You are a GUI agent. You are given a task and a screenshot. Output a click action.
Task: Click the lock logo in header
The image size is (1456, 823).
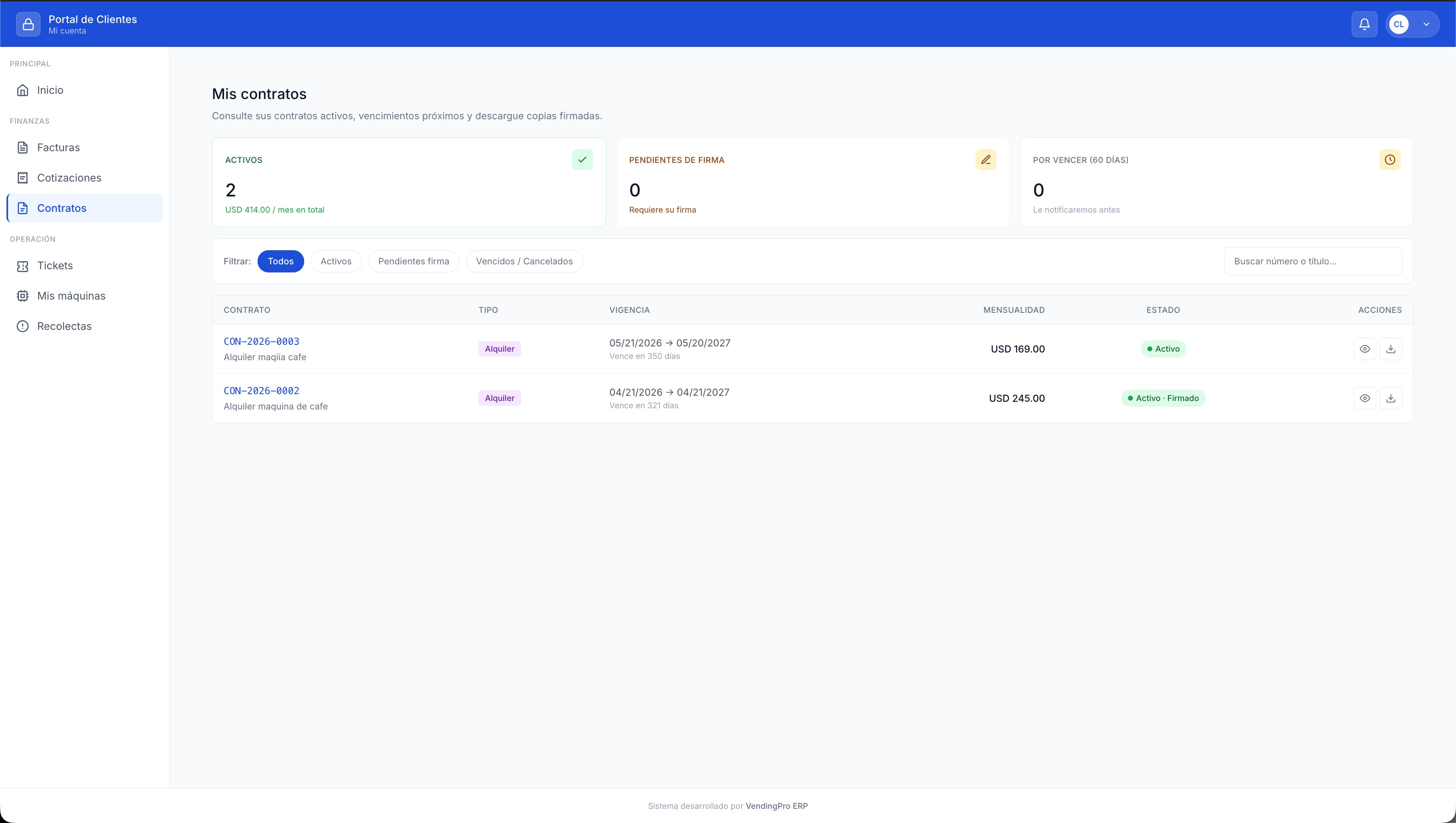tap(28, 24)
